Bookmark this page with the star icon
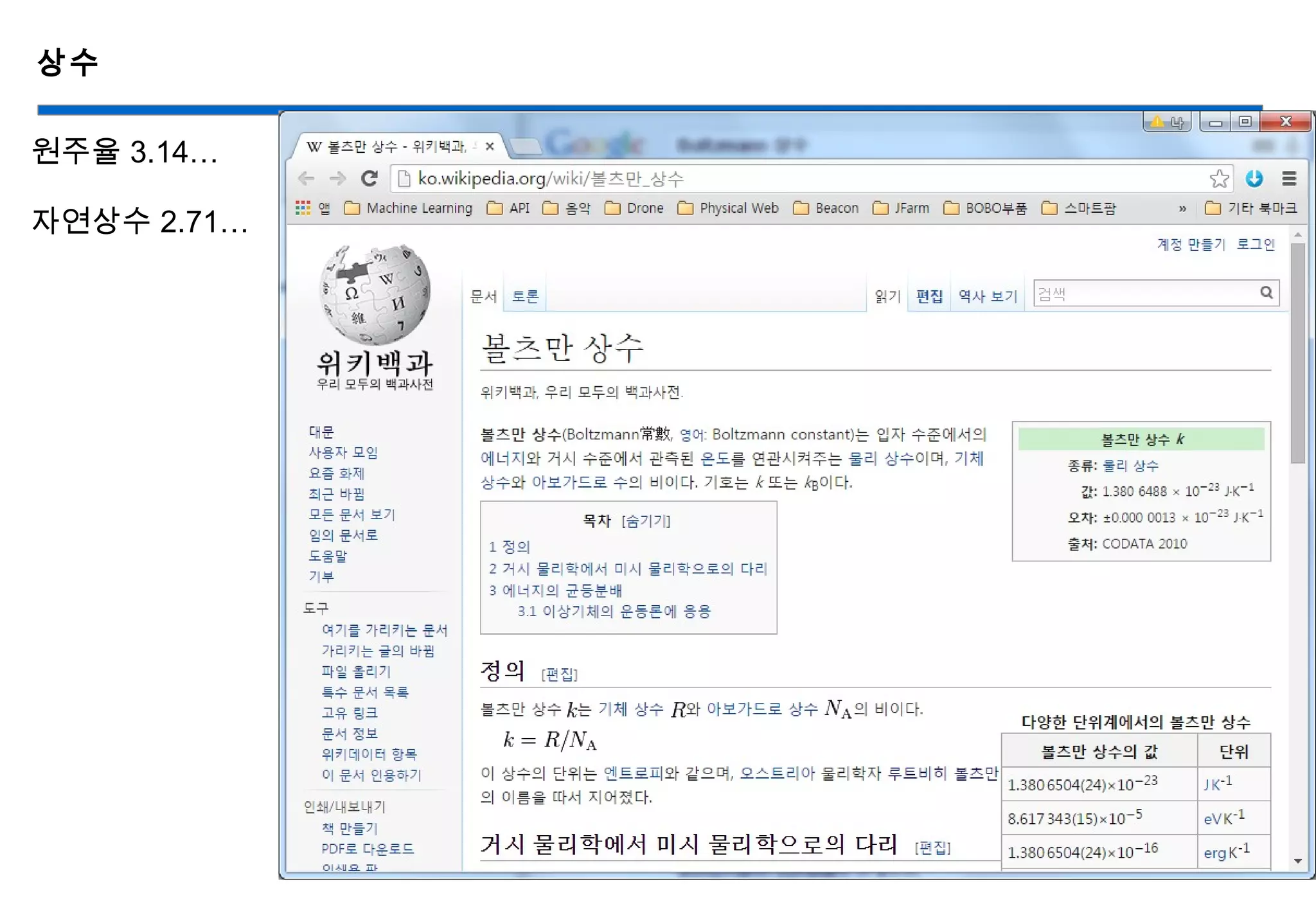 (1219, 179)
